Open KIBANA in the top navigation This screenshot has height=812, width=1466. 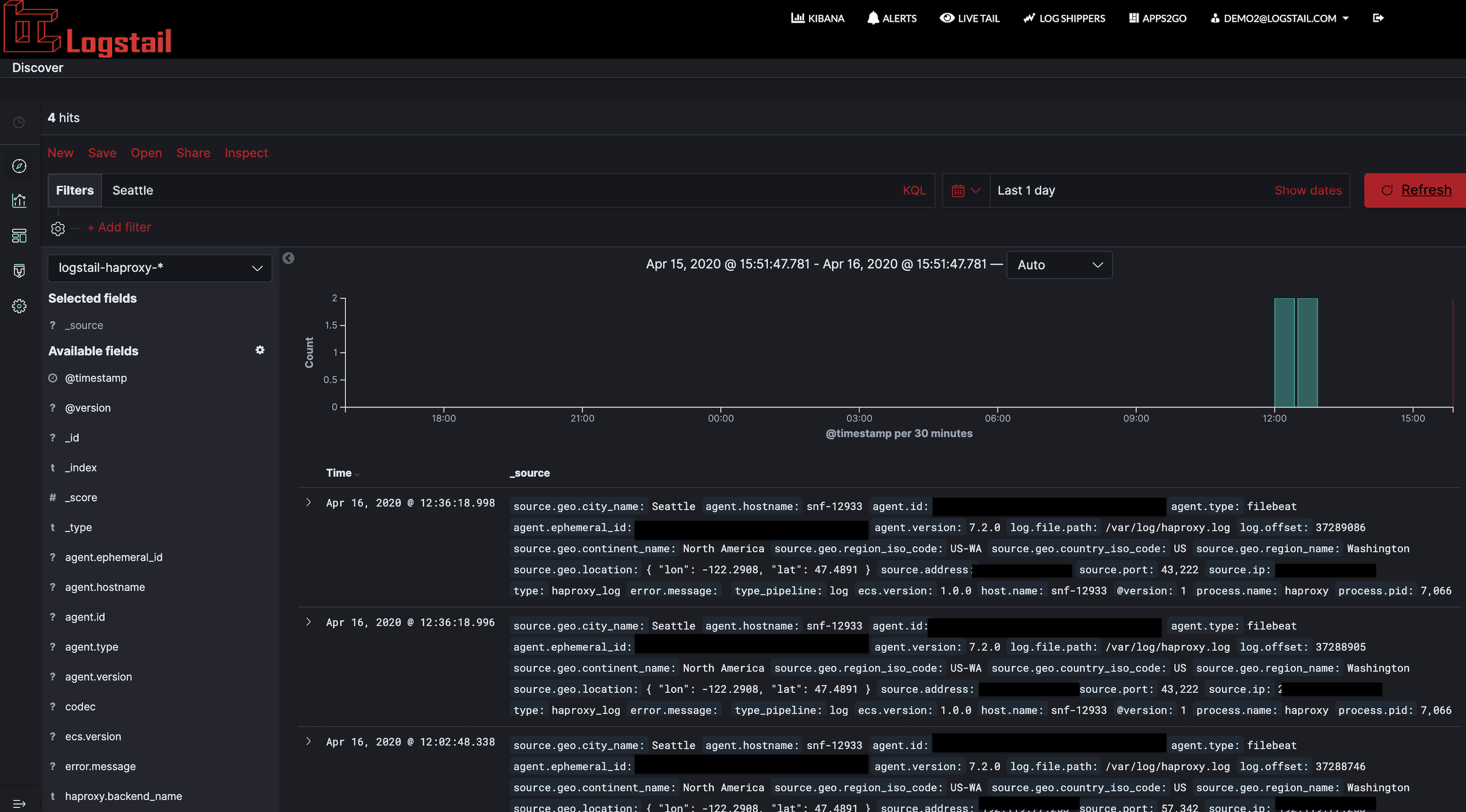(x=818, y=18)
